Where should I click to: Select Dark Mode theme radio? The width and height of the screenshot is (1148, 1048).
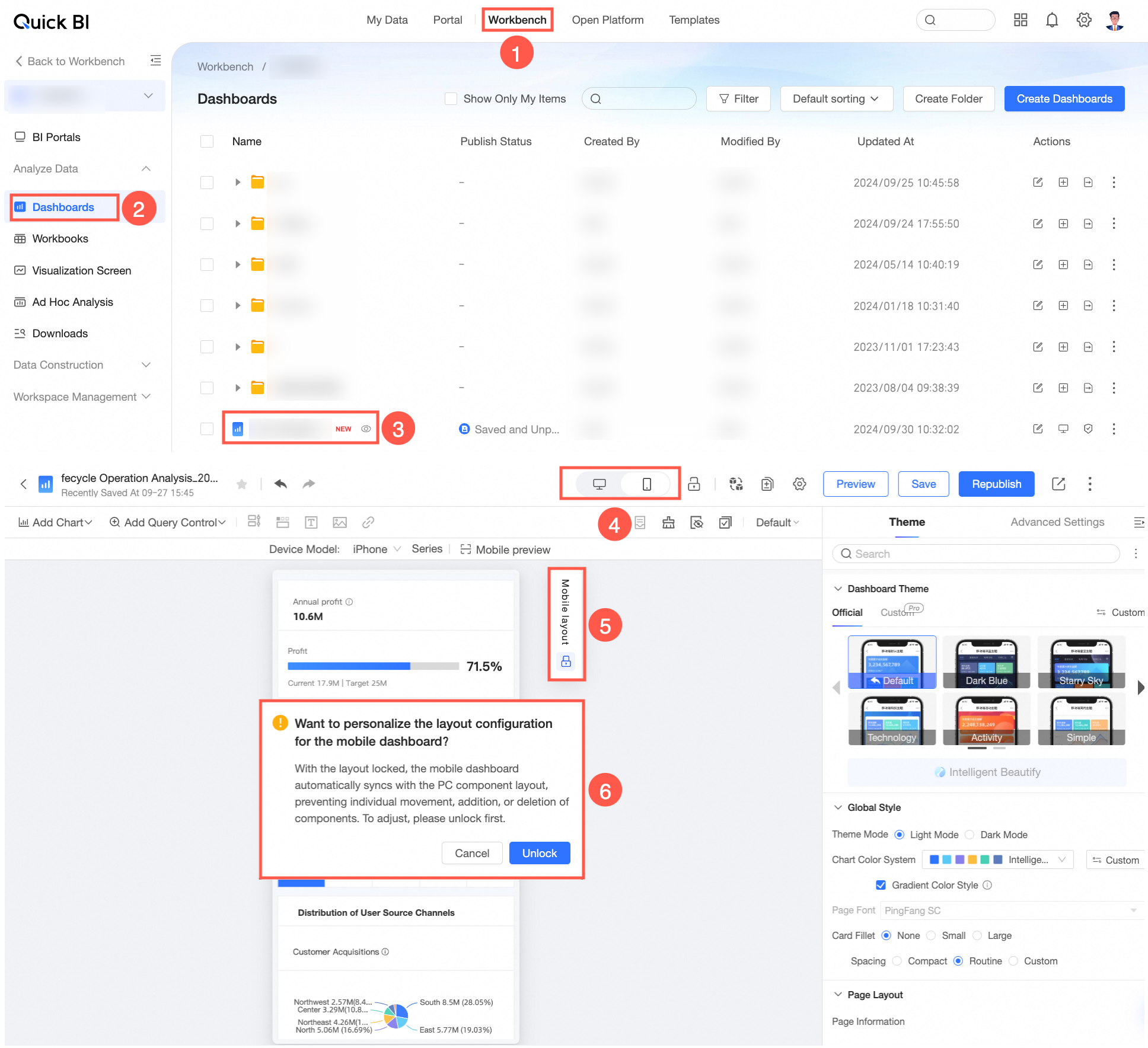tap(970, 835)
